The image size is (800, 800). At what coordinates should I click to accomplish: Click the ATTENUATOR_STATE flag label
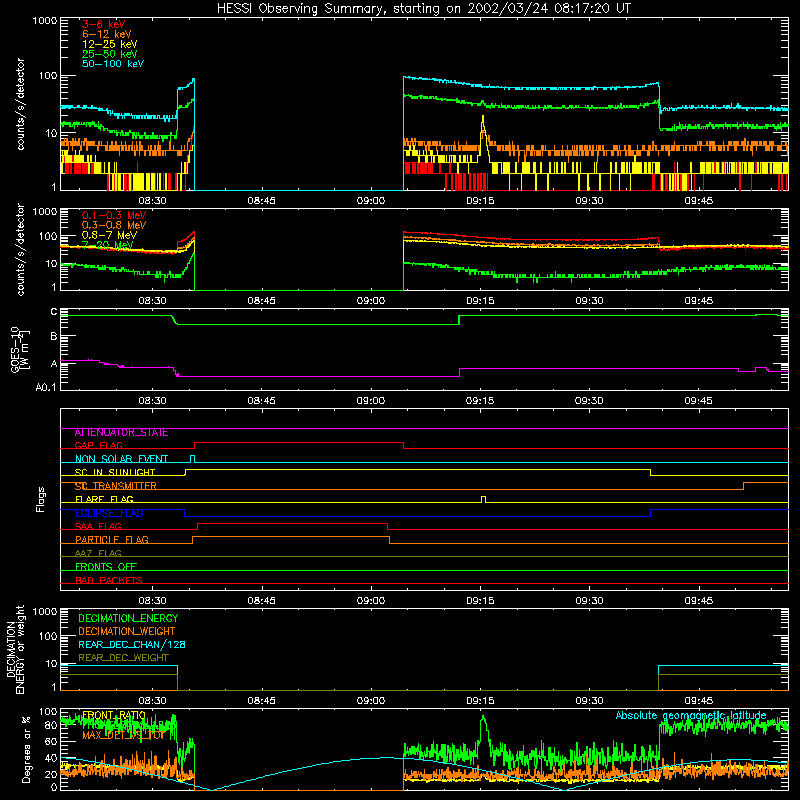point(121,433)
